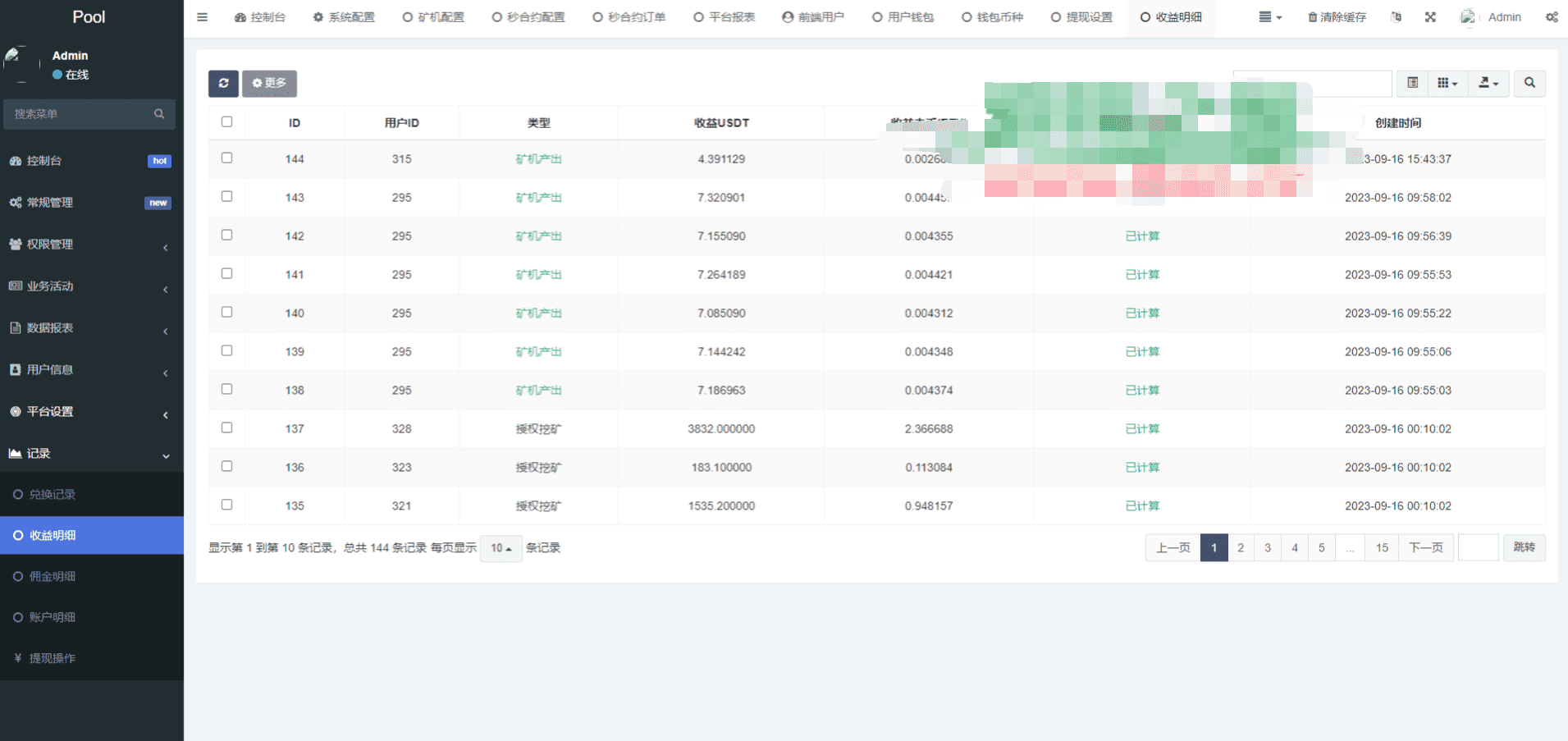Image resolution: width=1568 pixels, height=741 pixels.
Task: Toggle the hamburger sidebar menu icon
Action: (x=203, y=17)
